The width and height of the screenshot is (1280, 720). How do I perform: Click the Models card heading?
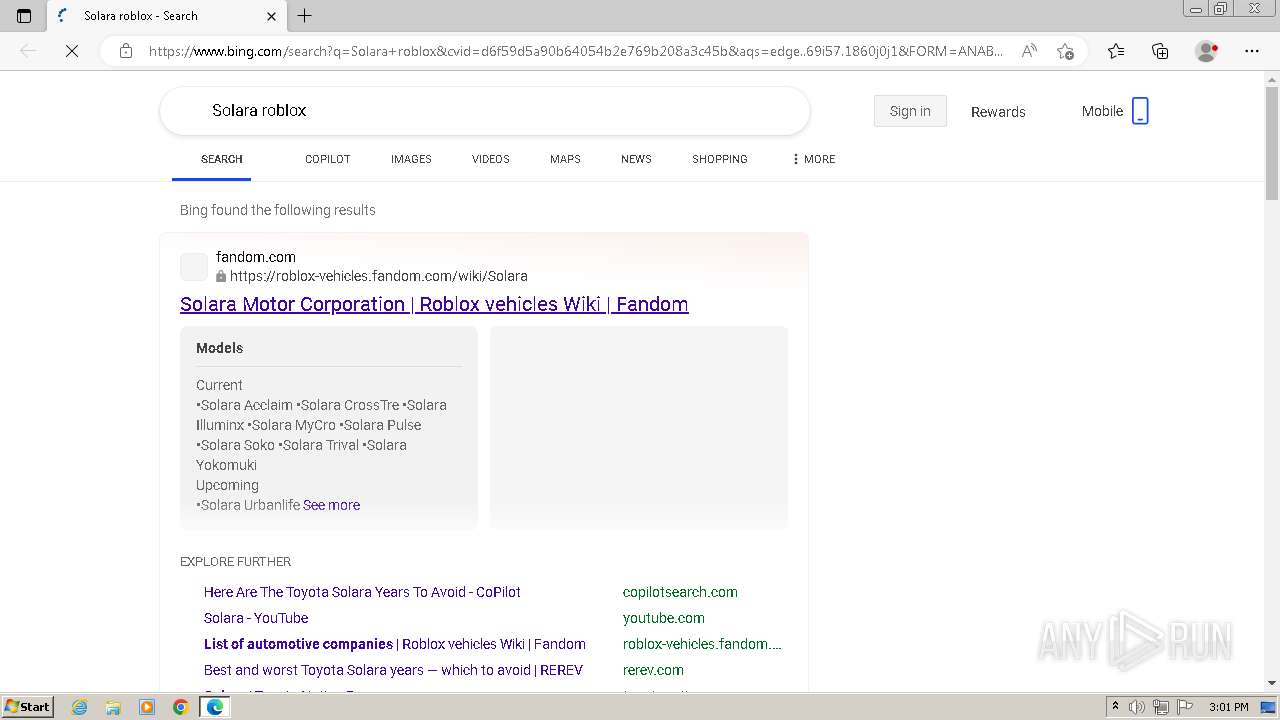click(219, 348)
